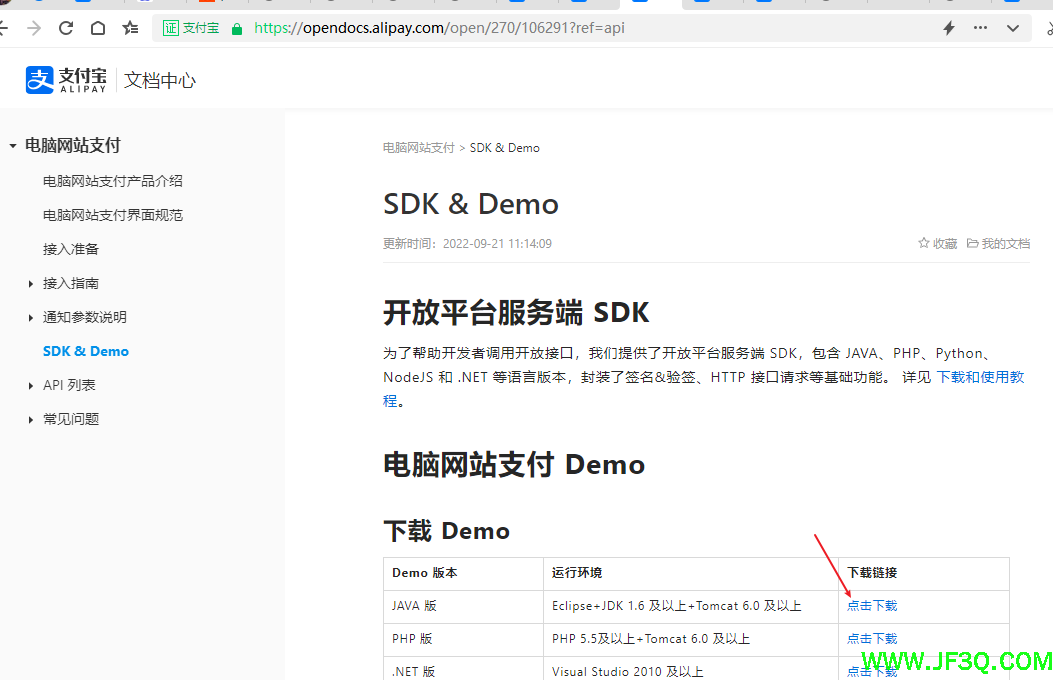Open the three-dots browser menu
The height and width of the screenshot is (680, 1053).
point(981,28)
